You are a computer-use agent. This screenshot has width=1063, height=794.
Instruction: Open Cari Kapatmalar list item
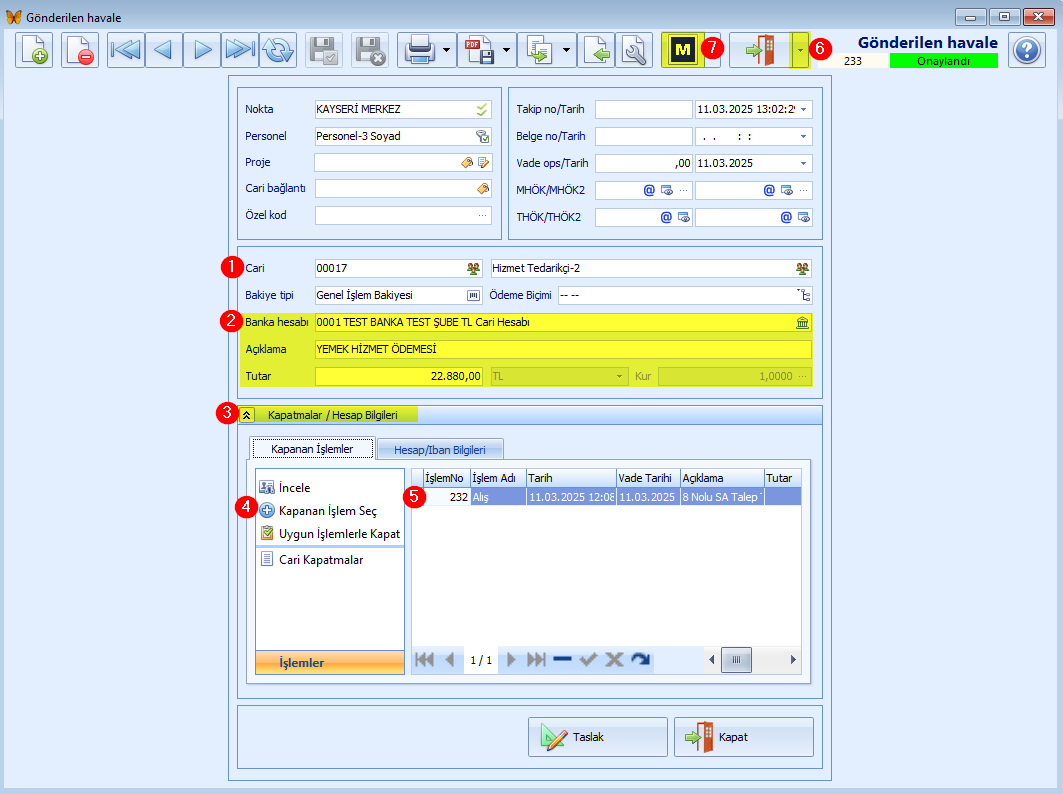[x=321, y=559]
